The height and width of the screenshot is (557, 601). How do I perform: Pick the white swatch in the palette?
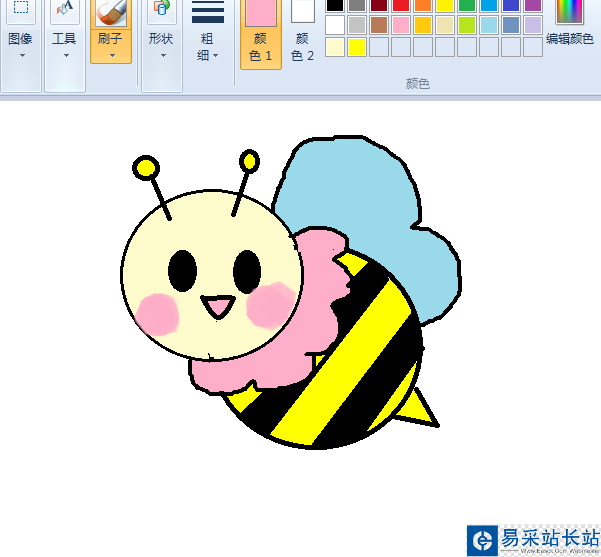click(x=335, y=25)
